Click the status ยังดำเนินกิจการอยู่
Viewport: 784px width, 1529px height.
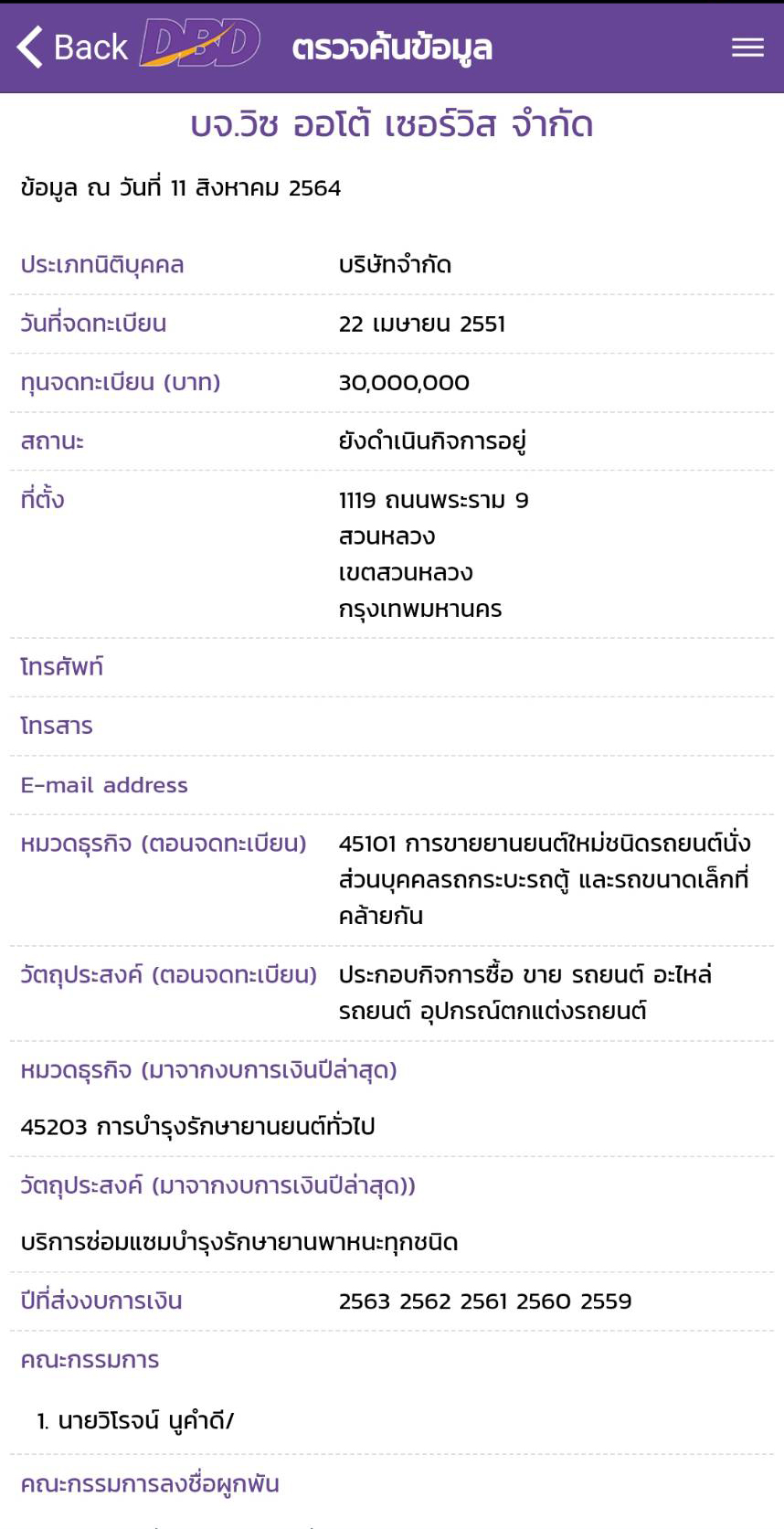coord(432,441)
